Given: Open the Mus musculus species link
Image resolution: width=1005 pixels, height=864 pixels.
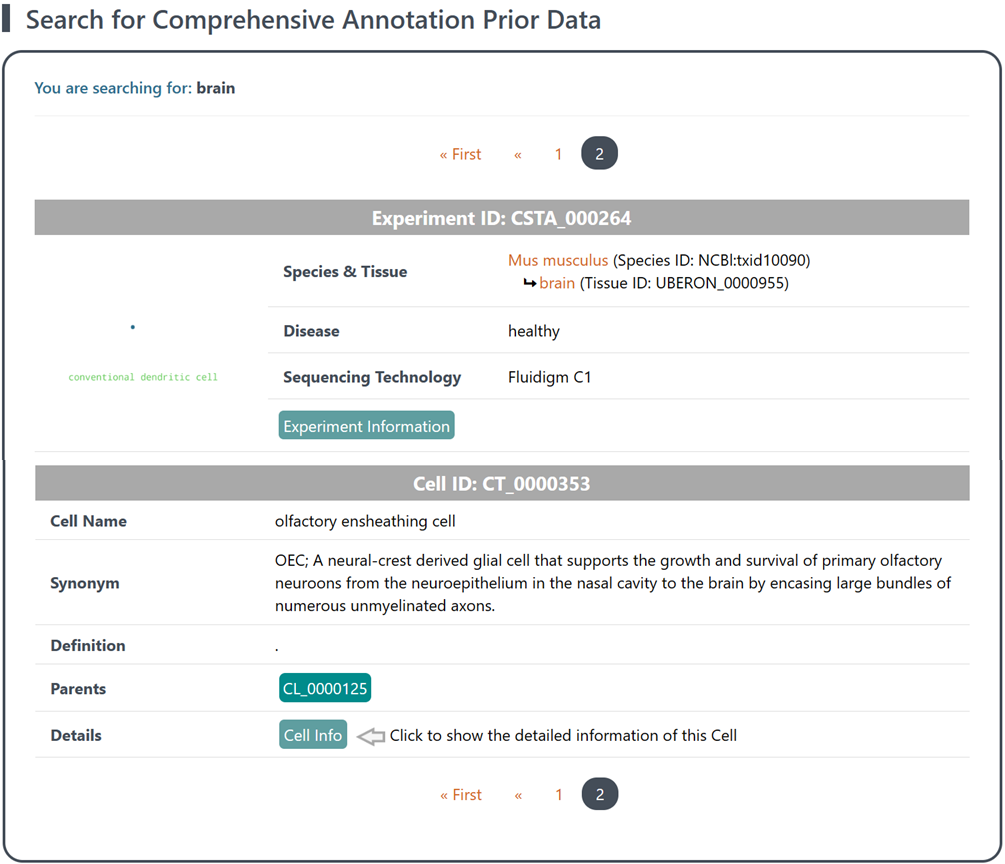Looking at the screenshot, I should pyautogui.click(x=557, y=260).
